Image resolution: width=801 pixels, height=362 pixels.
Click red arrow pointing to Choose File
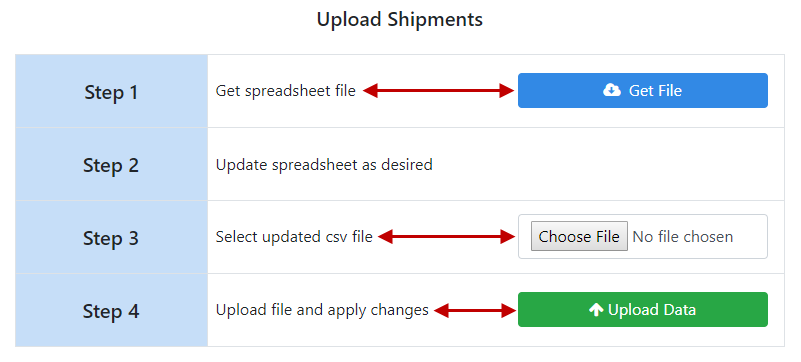coord(446,236)
